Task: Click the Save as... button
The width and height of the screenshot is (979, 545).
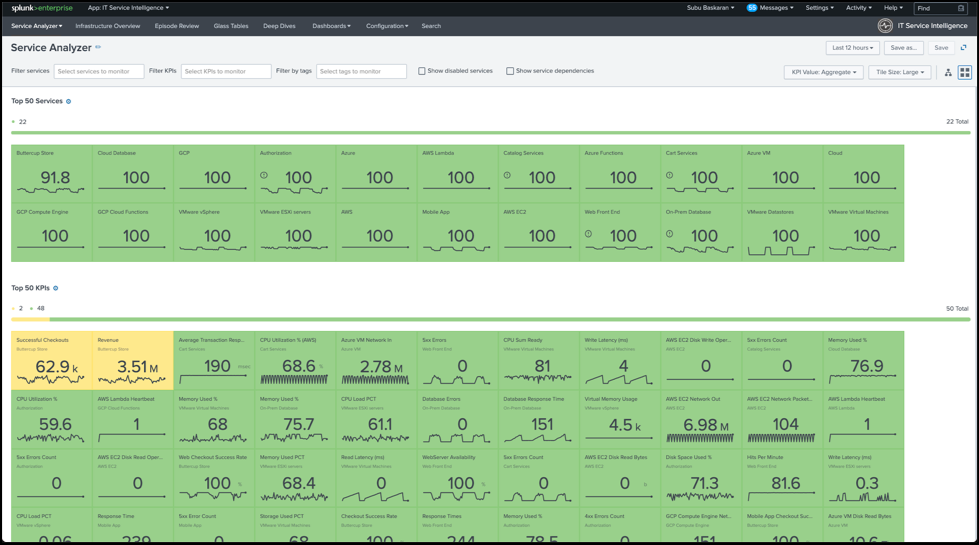Action: 903,48
